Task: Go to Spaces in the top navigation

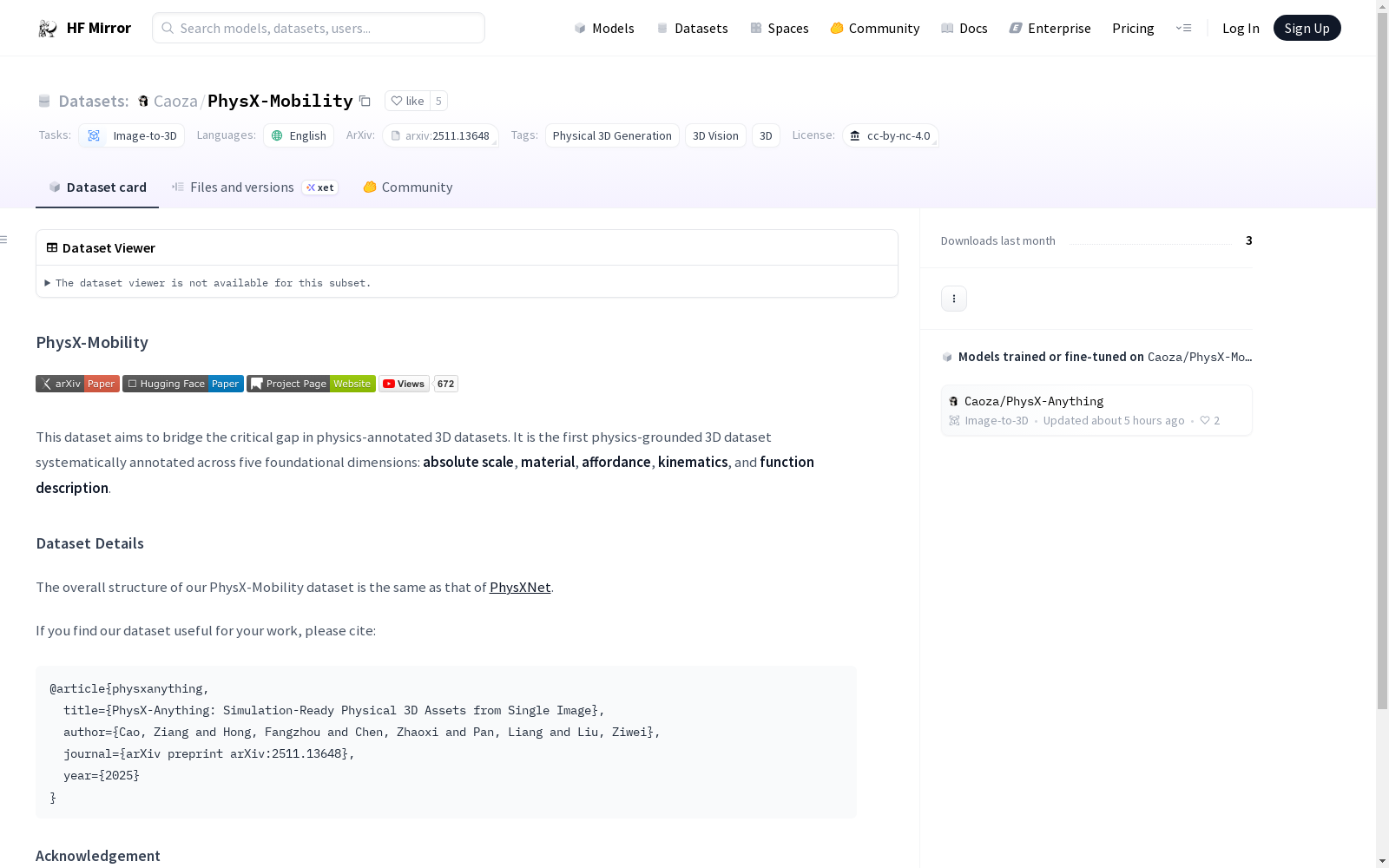Action: (780, 28)
